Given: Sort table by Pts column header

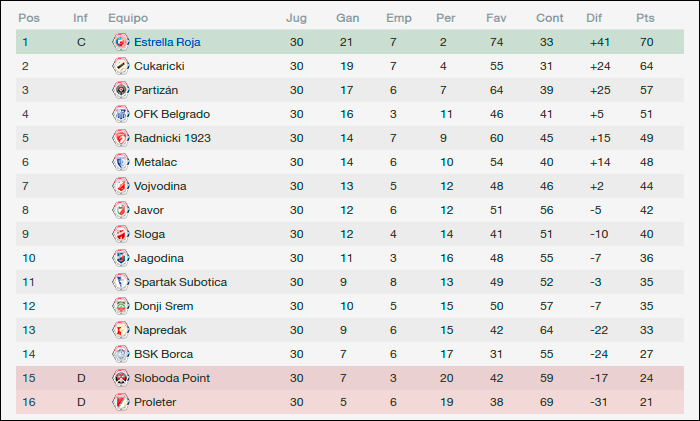Looking at the screenshot, I should (645, 18).
